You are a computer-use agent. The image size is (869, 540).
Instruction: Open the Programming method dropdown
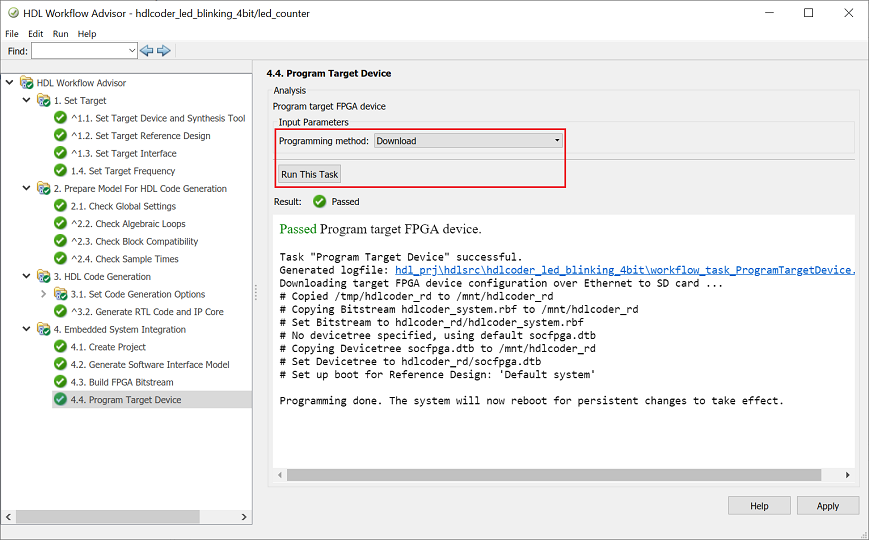pyautogui.click(x=468, y=141)
